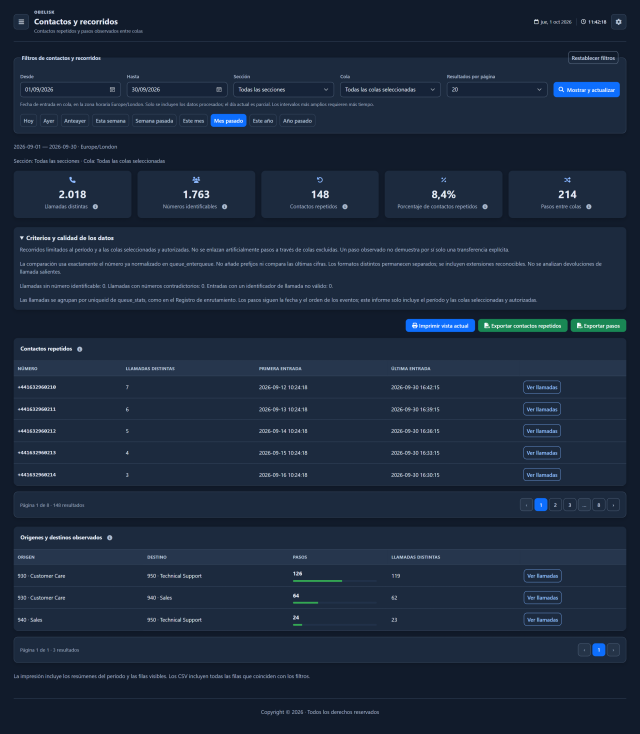Click the Desde date input field
Viewport: 640px width, 734px height.
pyautogui.click(x=70, y=89)
